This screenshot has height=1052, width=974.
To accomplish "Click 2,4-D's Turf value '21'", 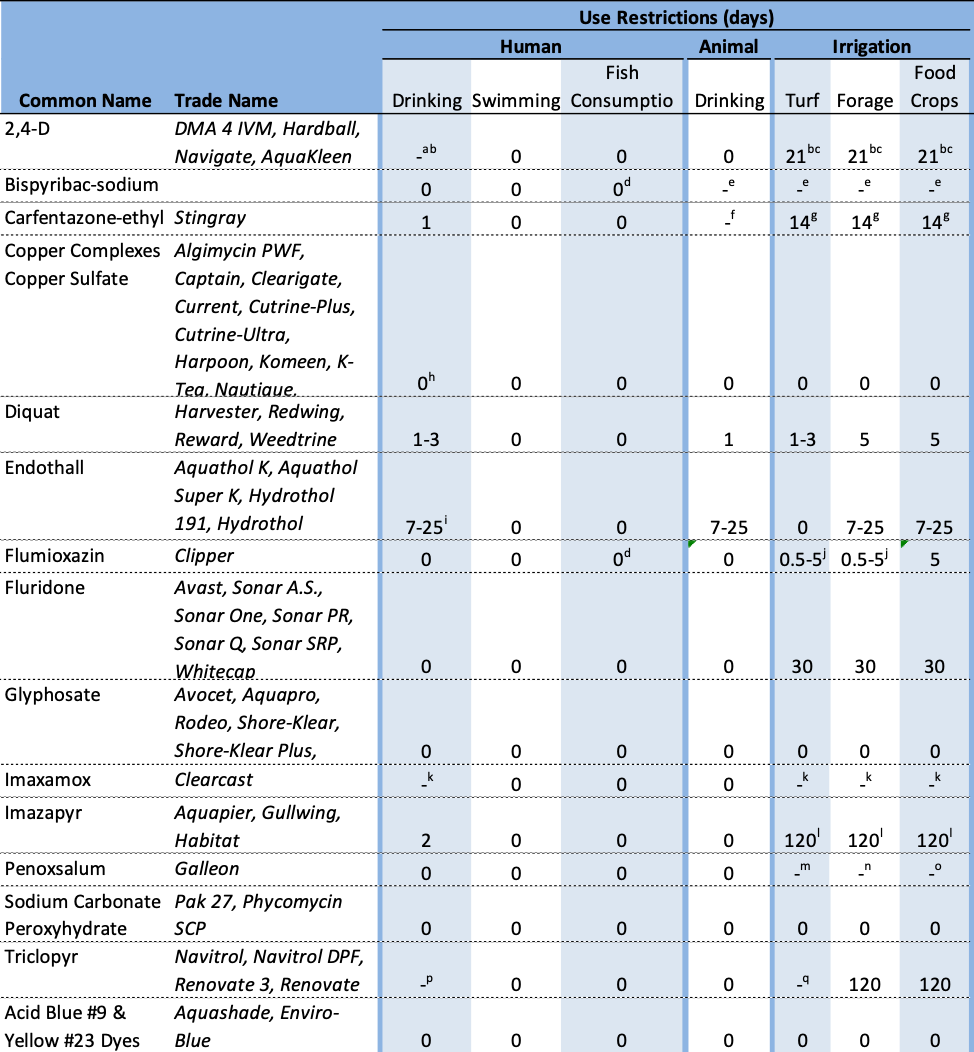I will (802, 154).
